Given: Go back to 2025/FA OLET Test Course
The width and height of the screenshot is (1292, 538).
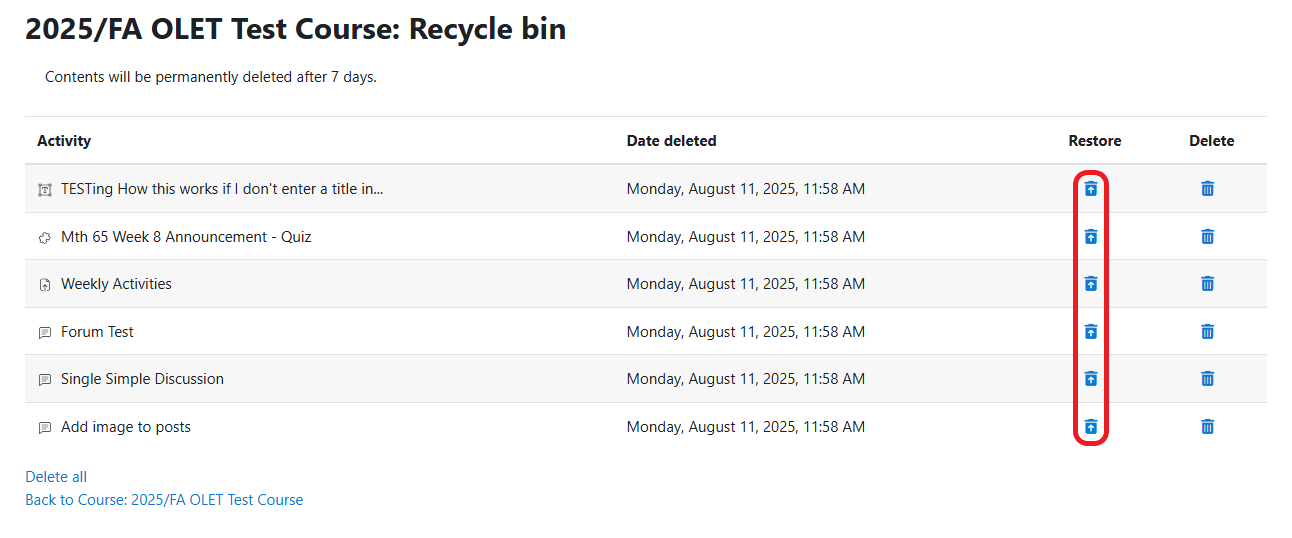Looking at the screenshot, I should (x=164, y=500).
